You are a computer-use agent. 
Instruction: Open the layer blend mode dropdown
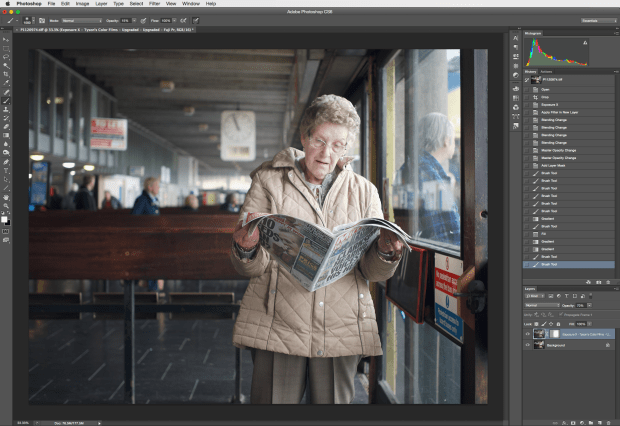point(544,306)
